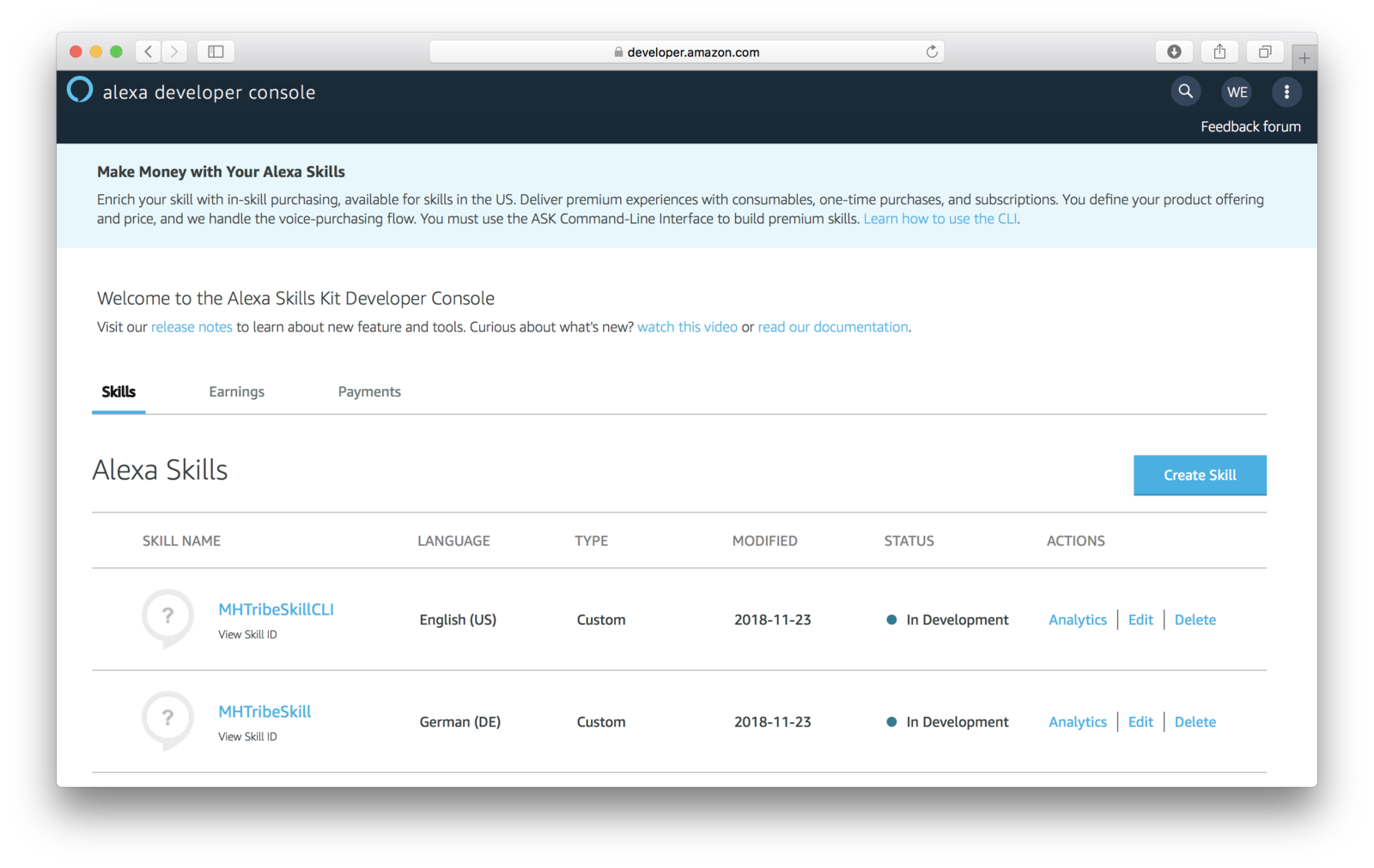Open the search magnifier in console header

(x=1185, y=91)
